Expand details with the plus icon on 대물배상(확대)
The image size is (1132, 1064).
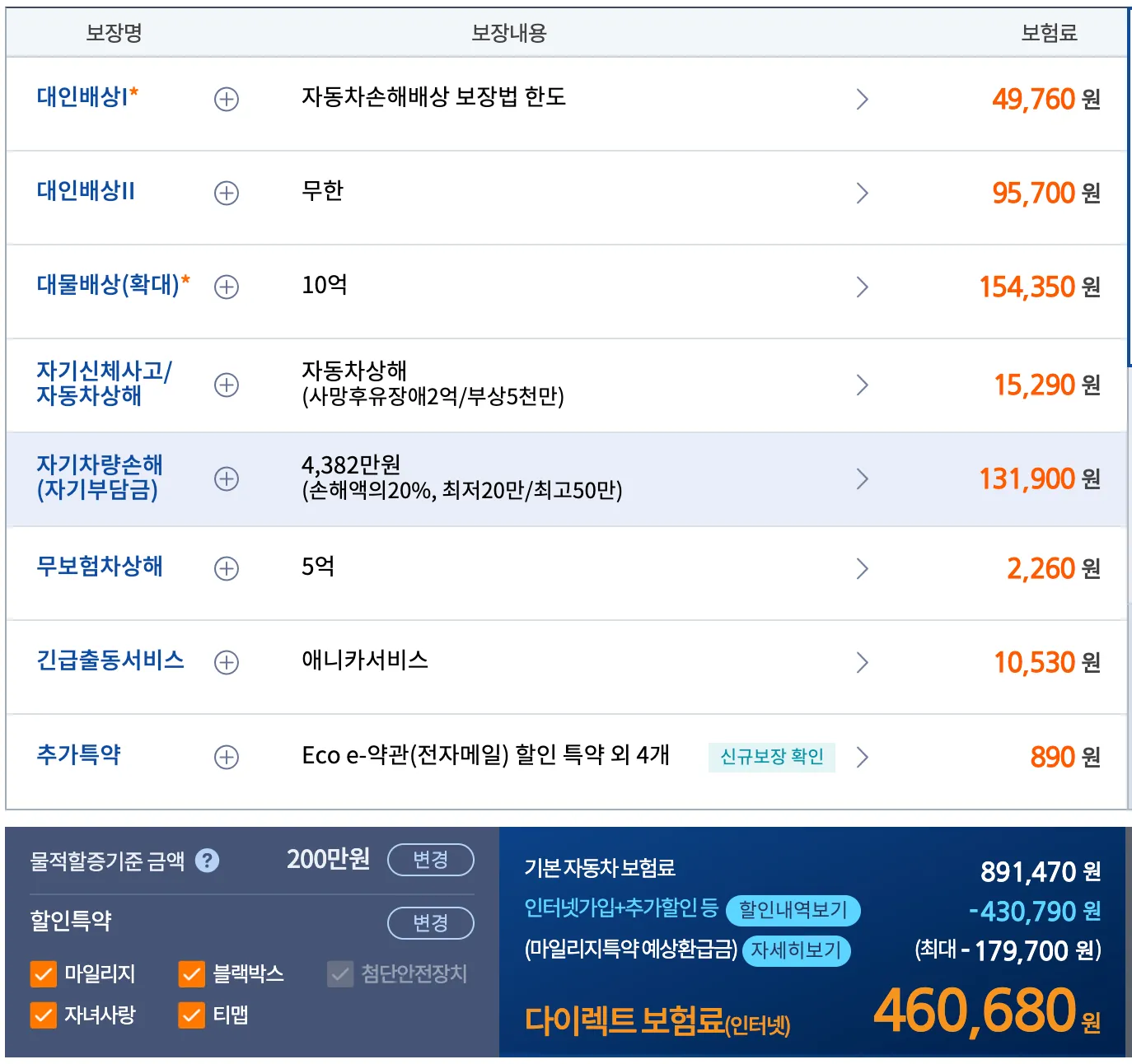point(226,287)
